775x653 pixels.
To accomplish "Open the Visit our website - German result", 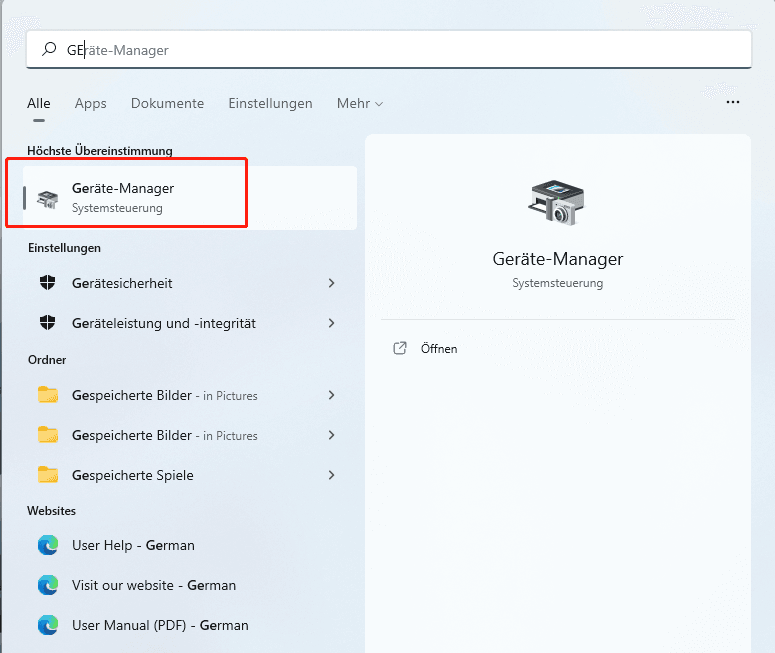I will [x=154, y=585].
